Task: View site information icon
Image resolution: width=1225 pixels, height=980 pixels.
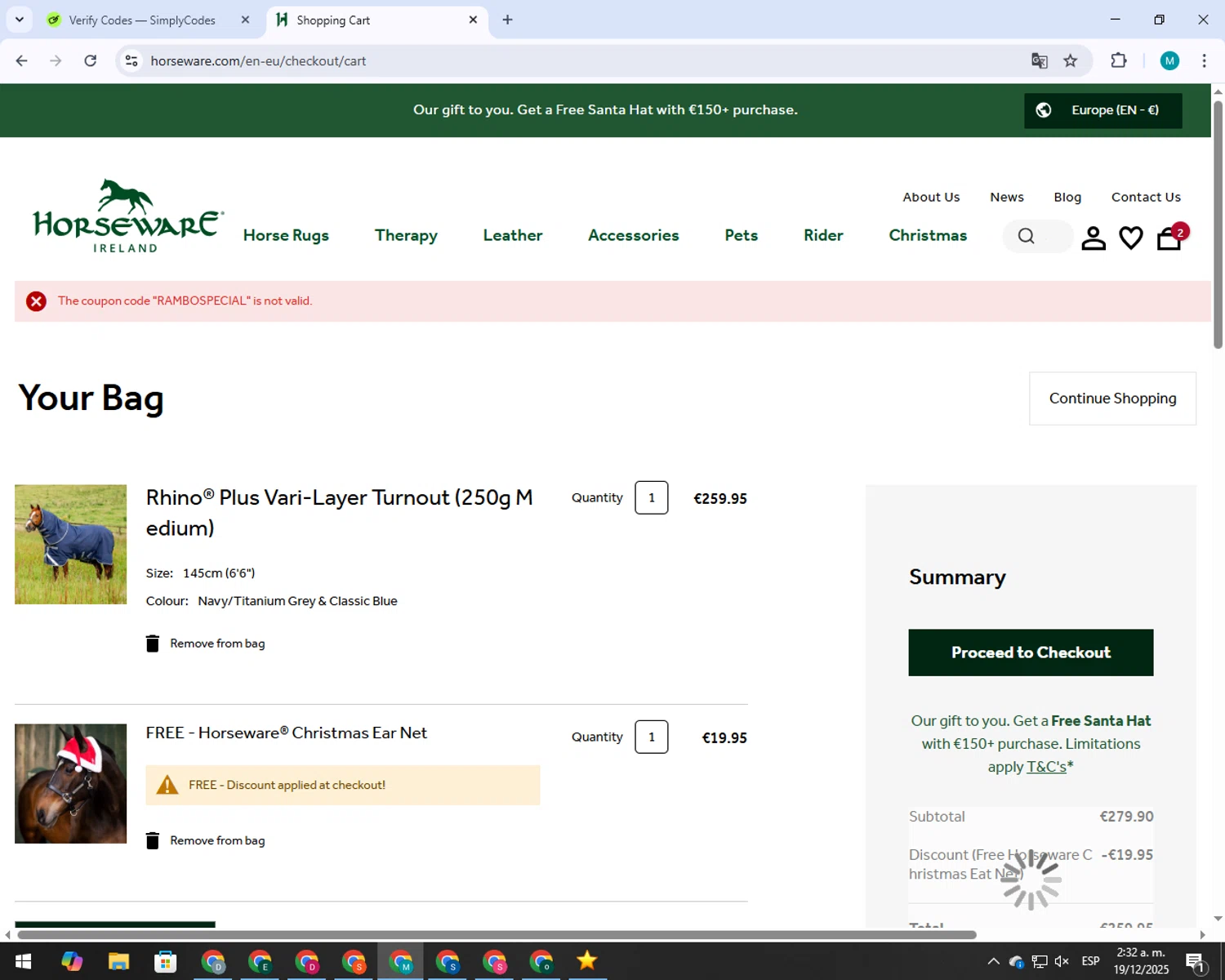Action: (131, 60)
